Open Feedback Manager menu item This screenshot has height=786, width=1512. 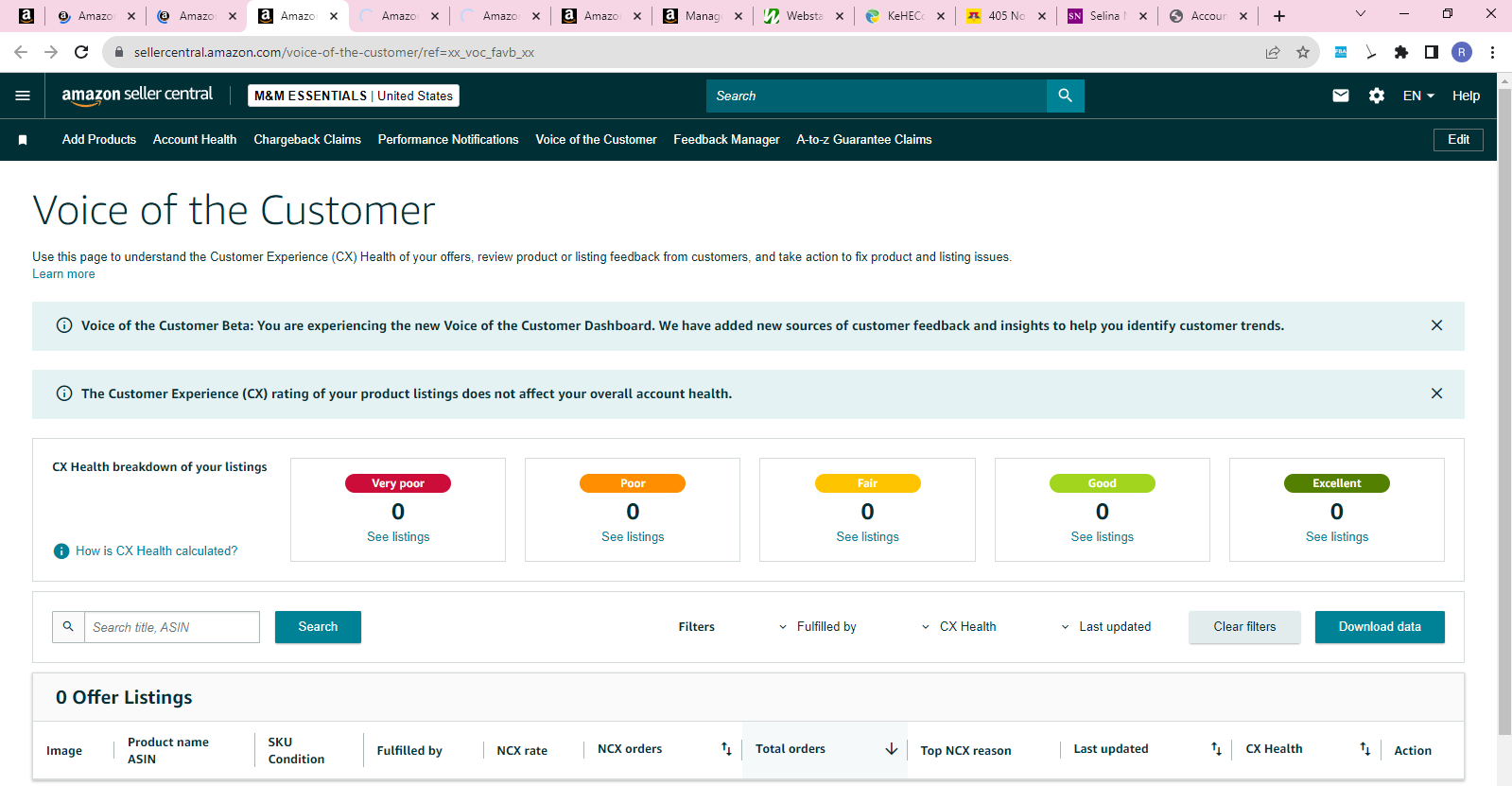726,139
